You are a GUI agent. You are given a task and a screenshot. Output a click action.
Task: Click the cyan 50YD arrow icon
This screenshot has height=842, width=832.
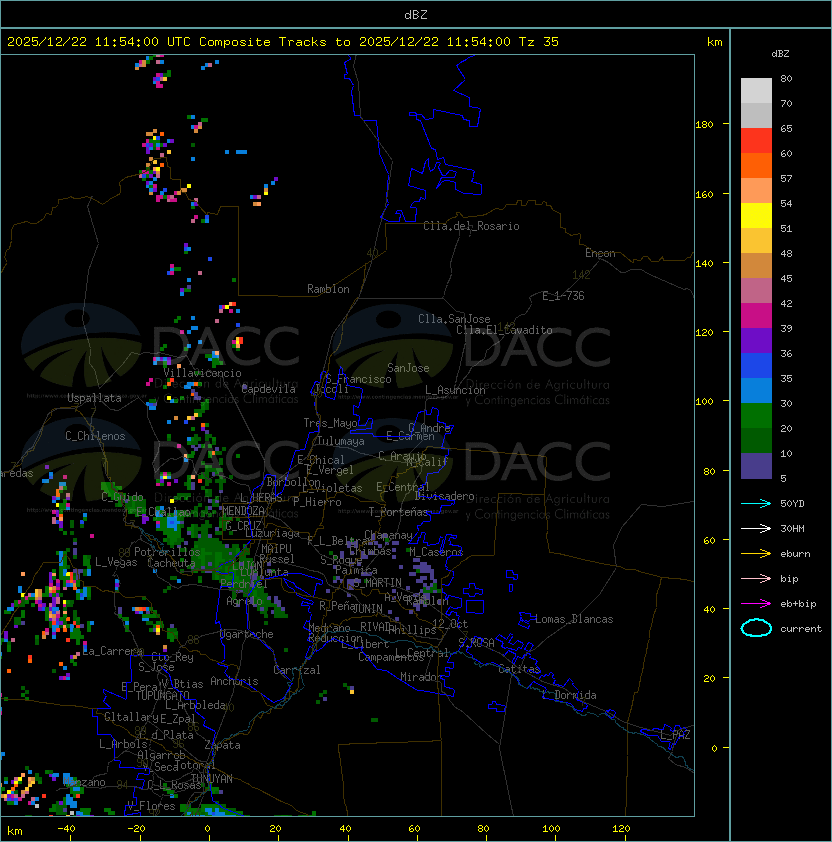click(756, 504)
